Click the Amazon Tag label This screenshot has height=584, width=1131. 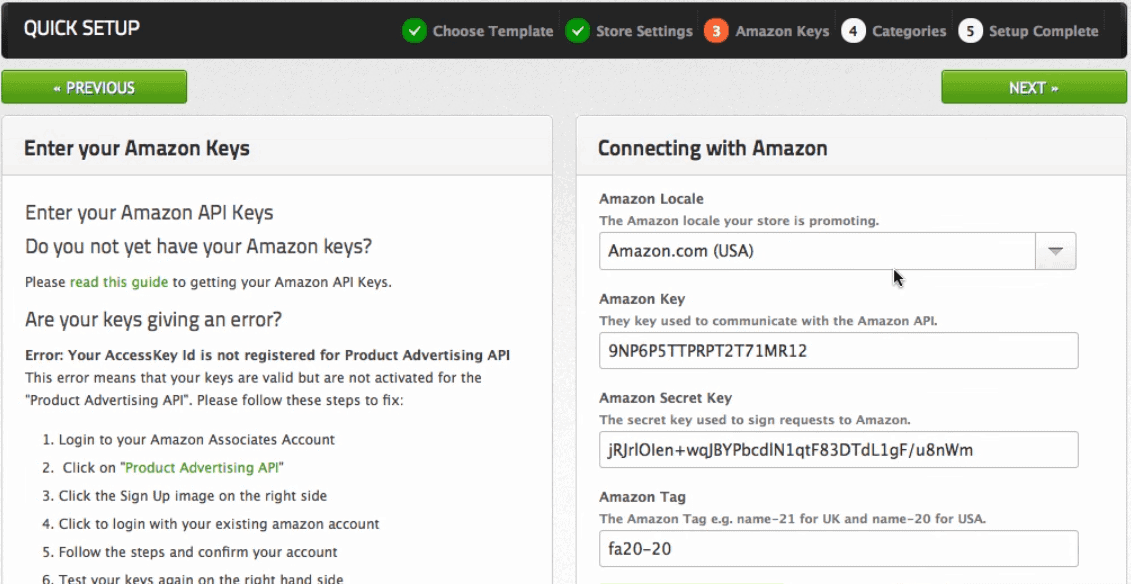click(643, 497)
